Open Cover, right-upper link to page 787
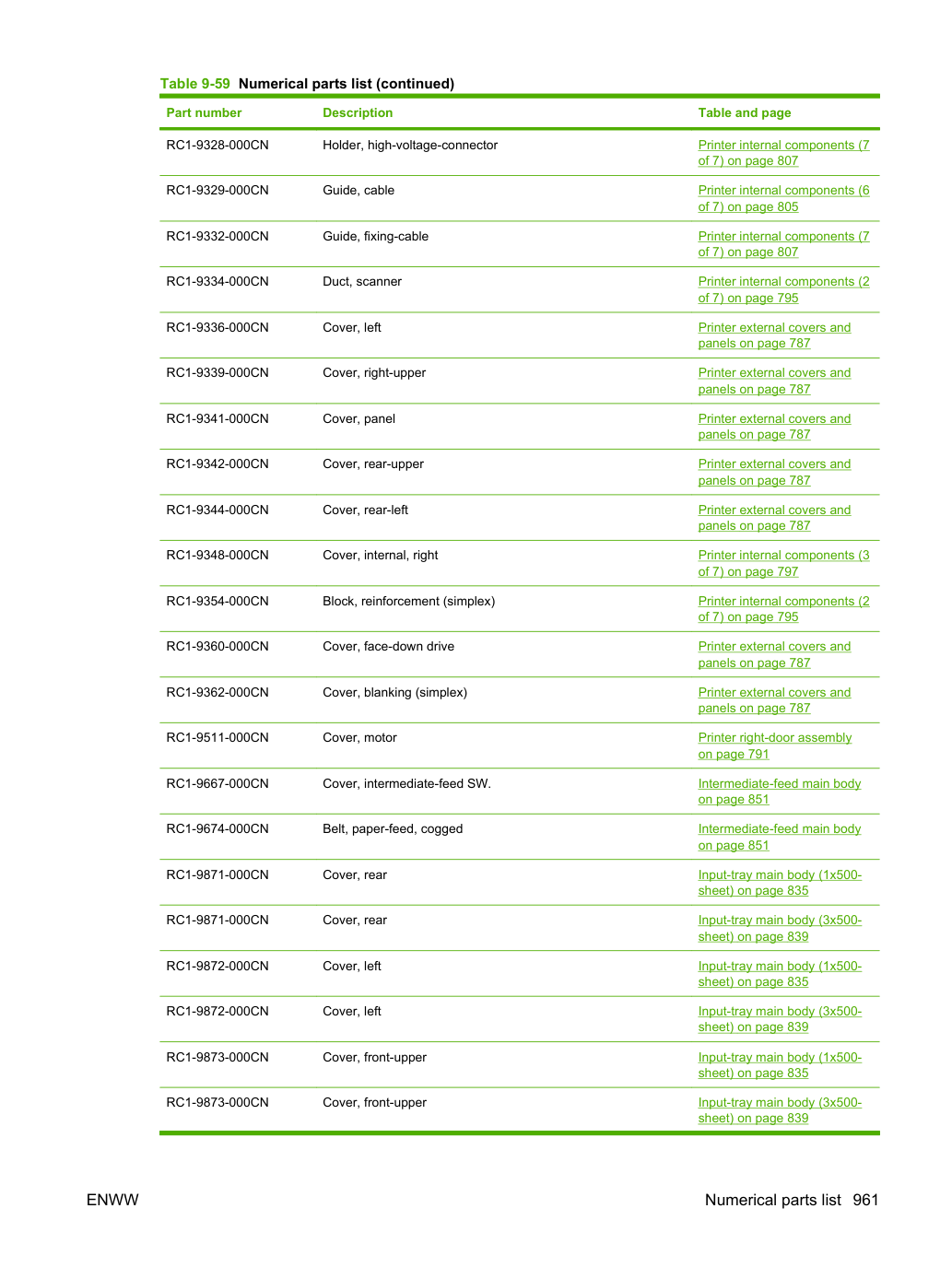The height and width of the screenshot is (1267, 952). [774, 381]
